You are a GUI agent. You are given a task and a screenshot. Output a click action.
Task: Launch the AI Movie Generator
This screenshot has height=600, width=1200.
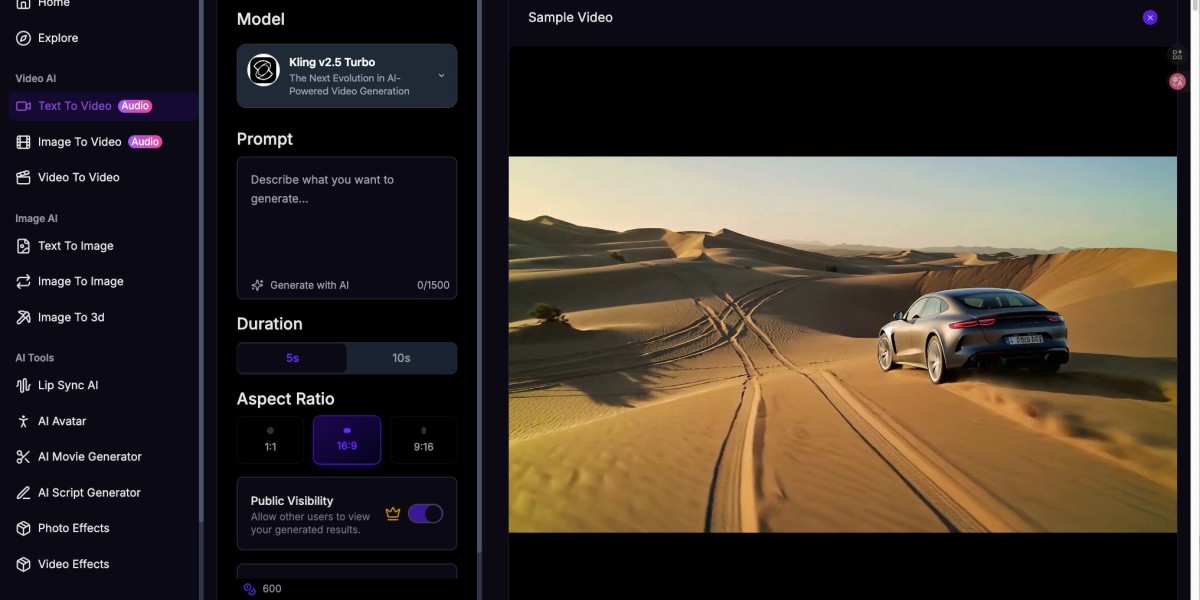[89, 456]
